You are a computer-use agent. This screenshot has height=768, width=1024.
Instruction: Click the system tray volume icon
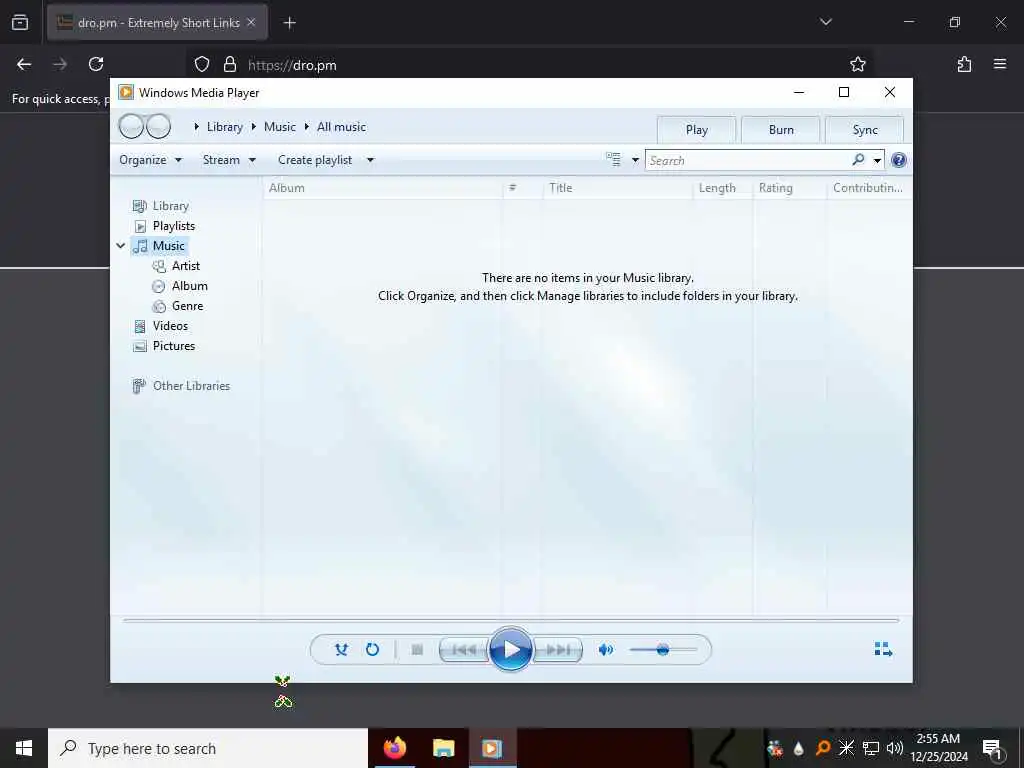[895, 748]
